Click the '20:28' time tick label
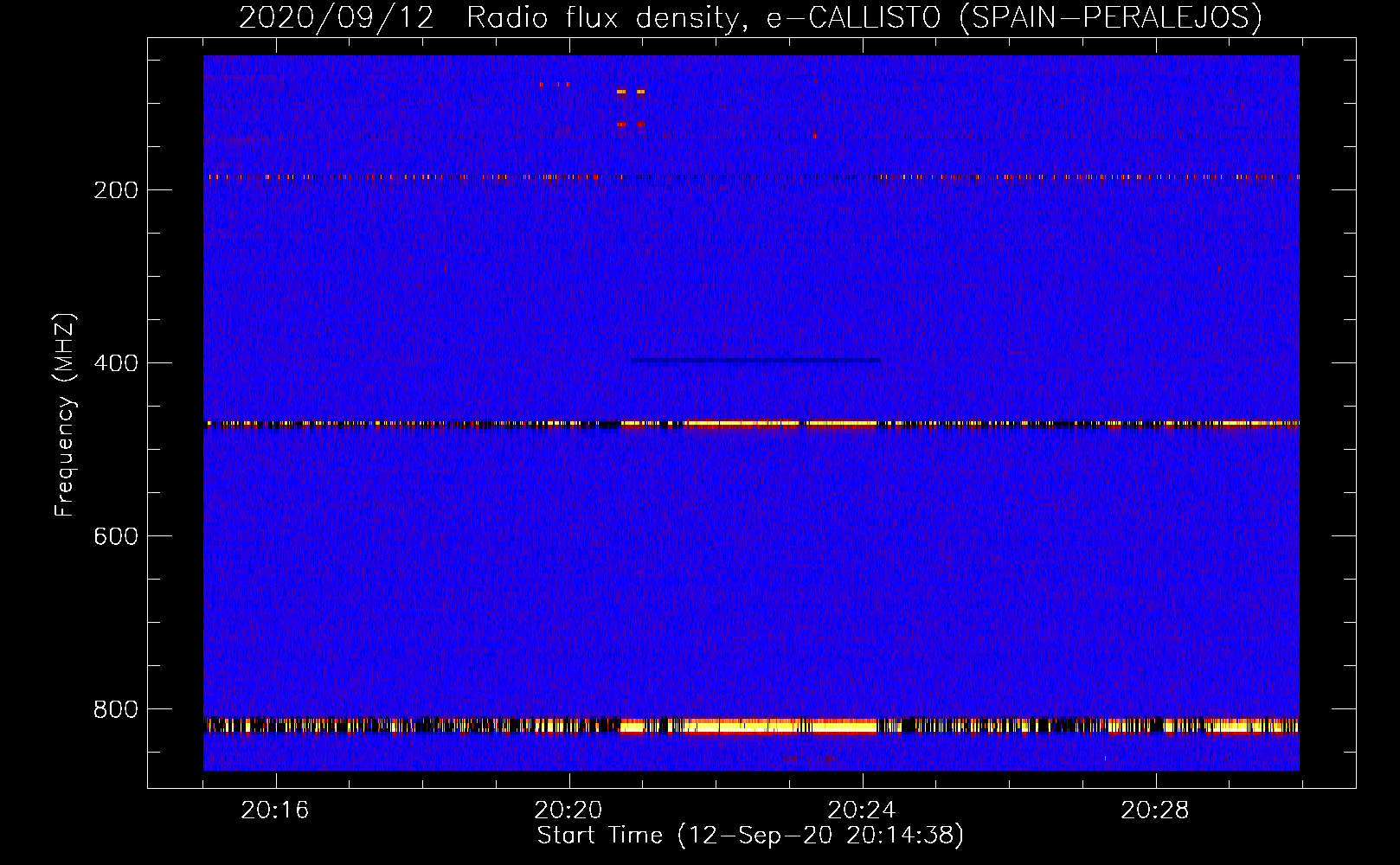The width and height of the screenshot is (1400, 865). pyautogui.click(x=1155, y=811)
